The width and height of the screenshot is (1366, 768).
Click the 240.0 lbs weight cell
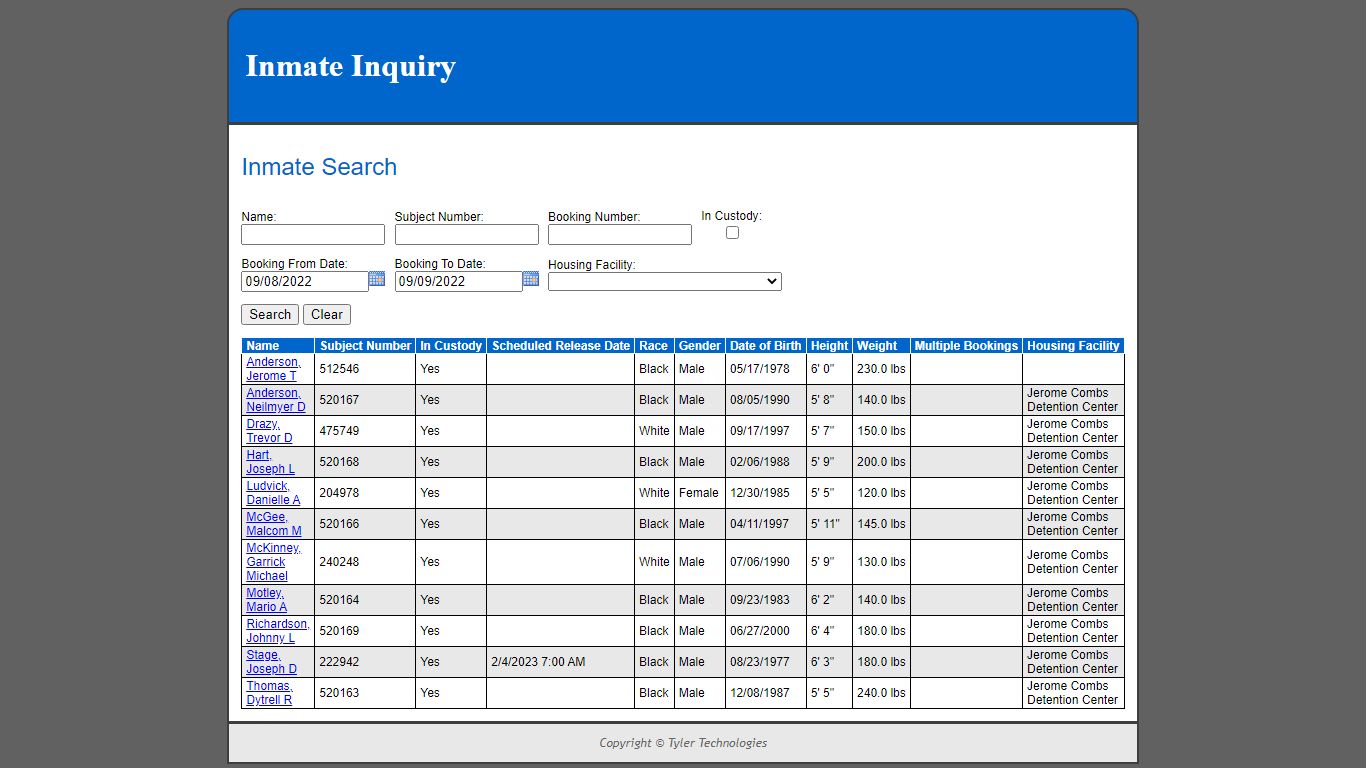pos(881,693)
